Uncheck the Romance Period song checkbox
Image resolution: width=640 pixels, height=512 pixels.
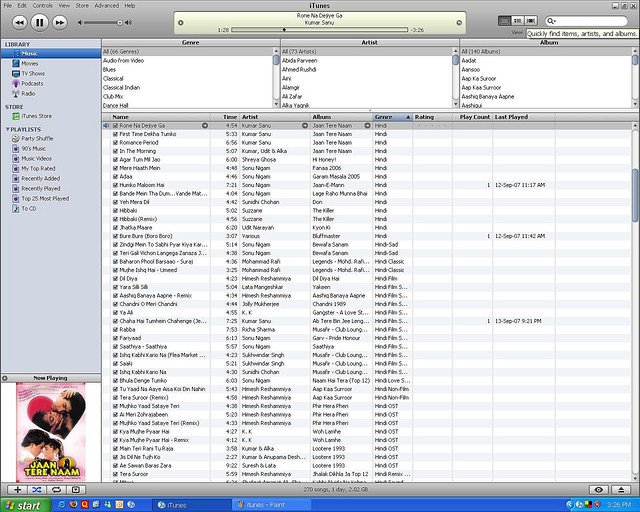[116, 142]
